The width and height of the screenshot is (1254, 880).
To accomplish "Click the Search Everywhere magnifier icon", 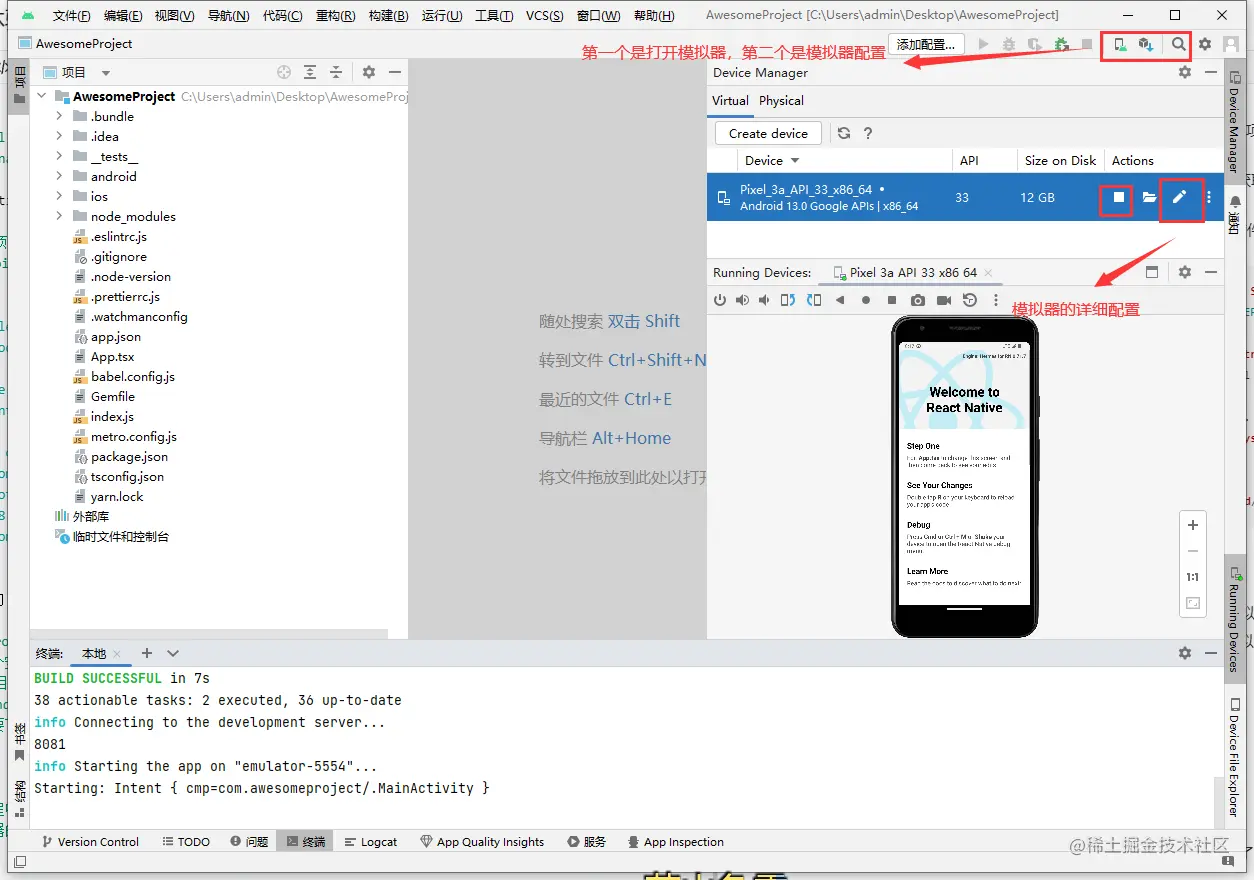I will (1179, 44).
